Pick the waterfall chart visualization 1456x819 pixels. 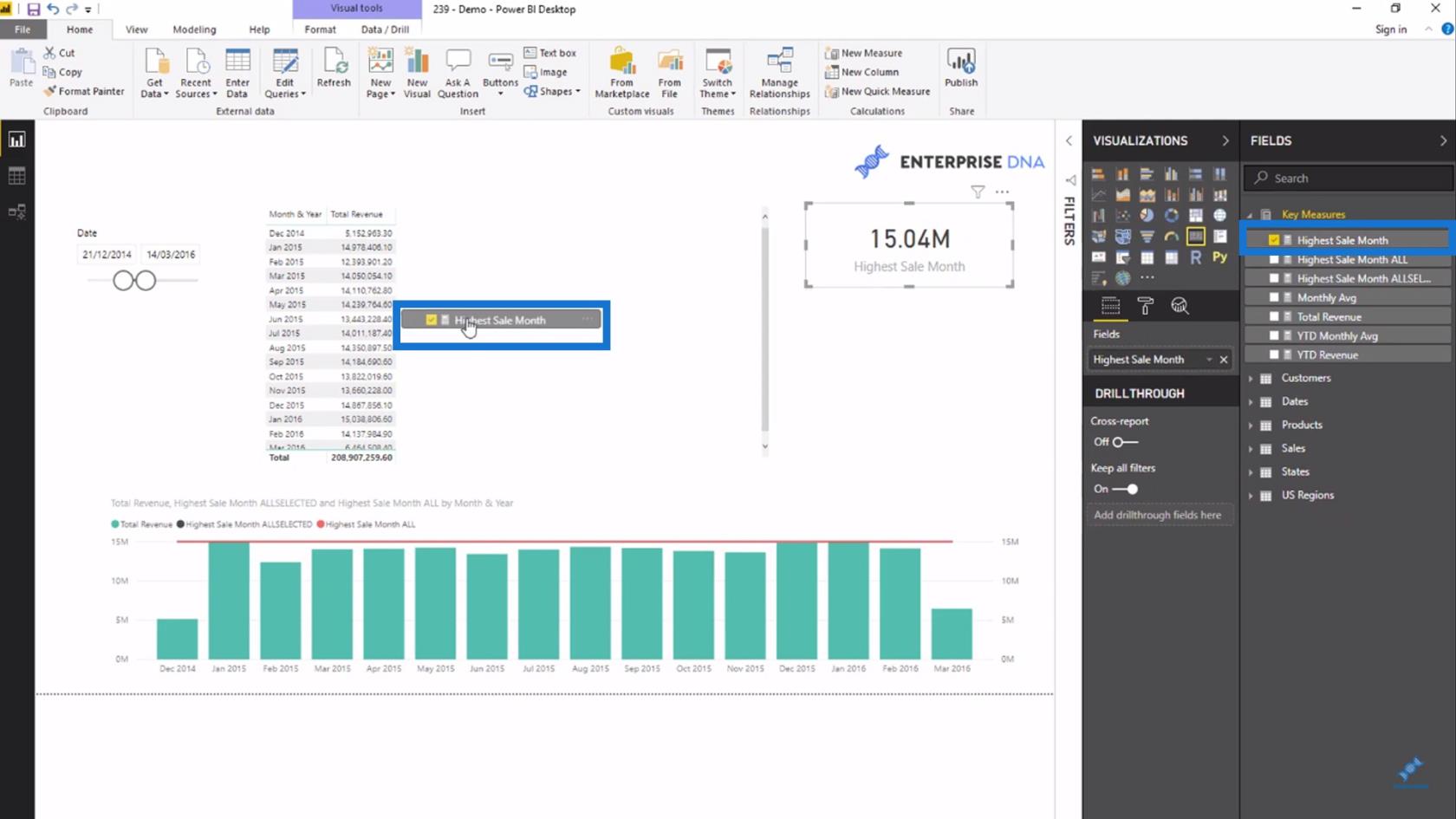coord(1098,215)
